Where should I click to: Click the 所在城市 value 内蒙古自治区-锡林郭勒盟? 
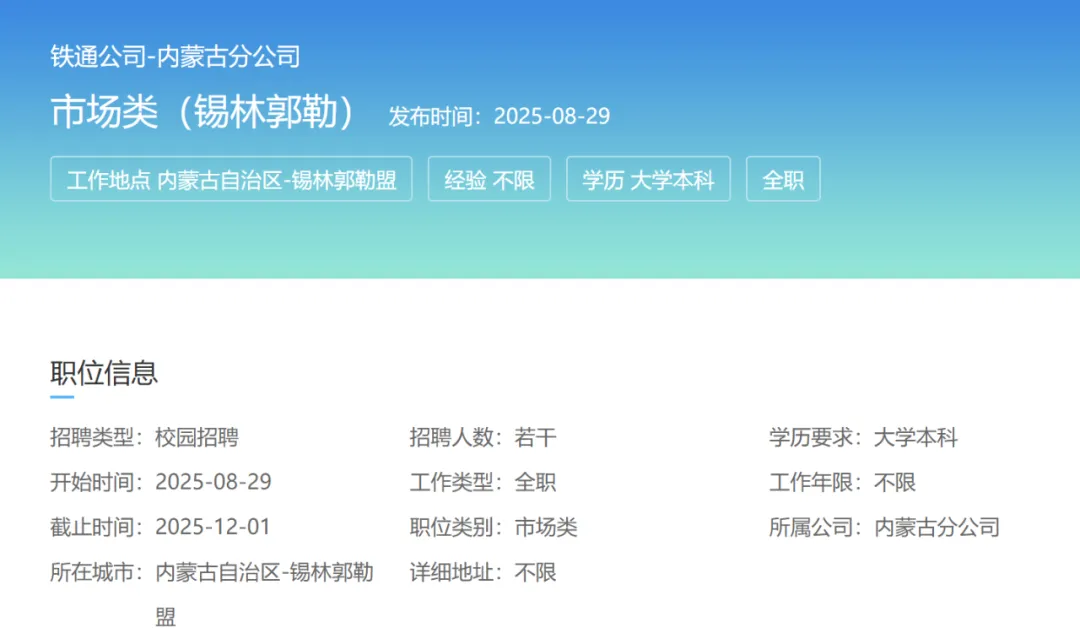[264, 594]
